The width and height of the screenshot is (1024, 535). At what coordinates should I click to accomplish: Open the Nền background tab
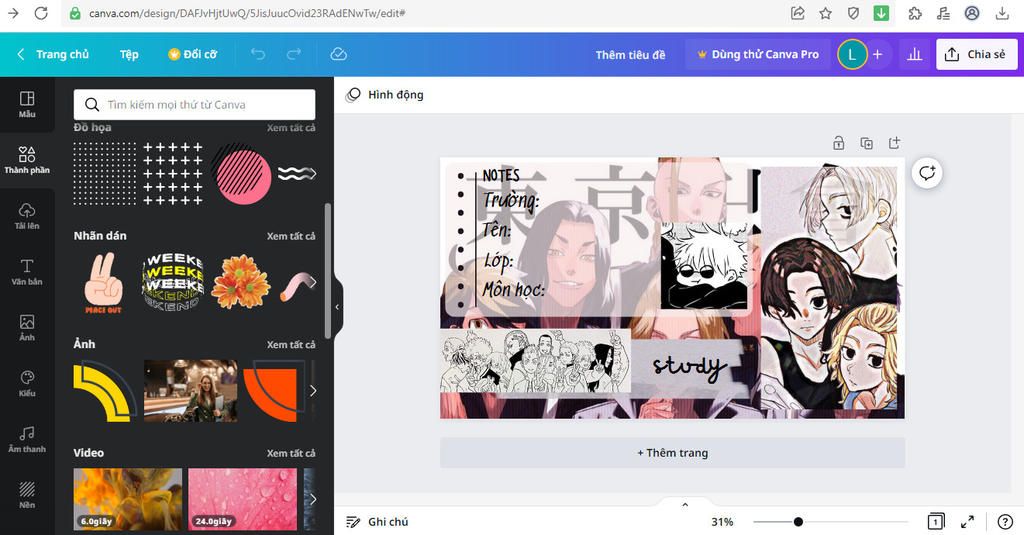click(x=27, y=494)
